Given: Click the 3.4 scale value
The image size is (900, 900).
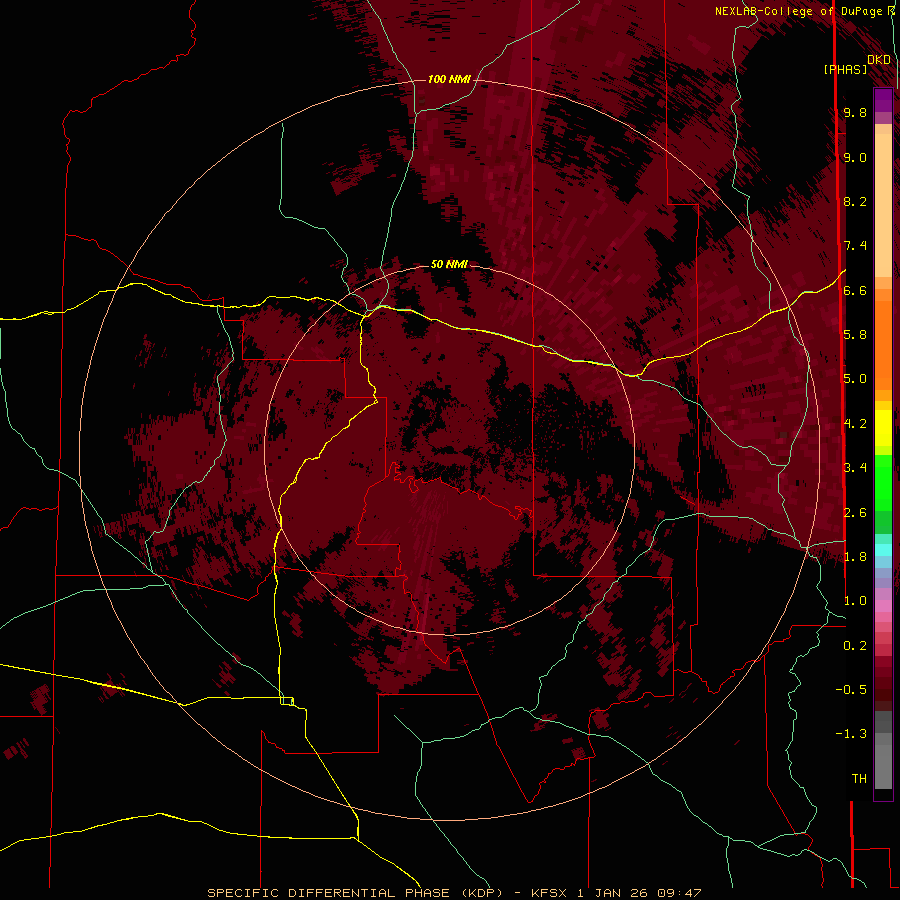Looking at the screenshot, I should tap(855, 468).
